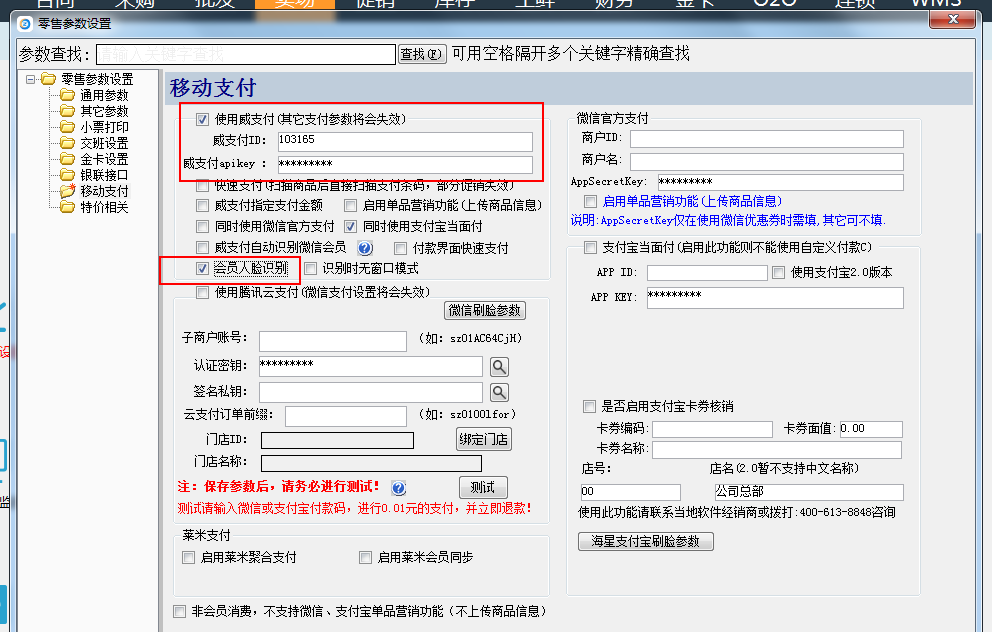Click the 查找(F) search button
The height and width of the screenshot is (632, 992).
click(422, 54)
